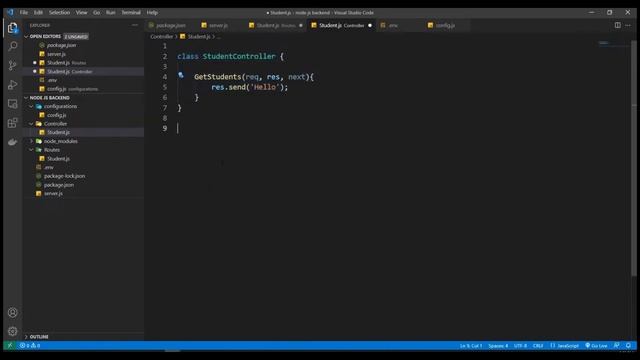This screenshot has height=360, width=640.
Task: Open the Edit menu
Action: (38, 13)
